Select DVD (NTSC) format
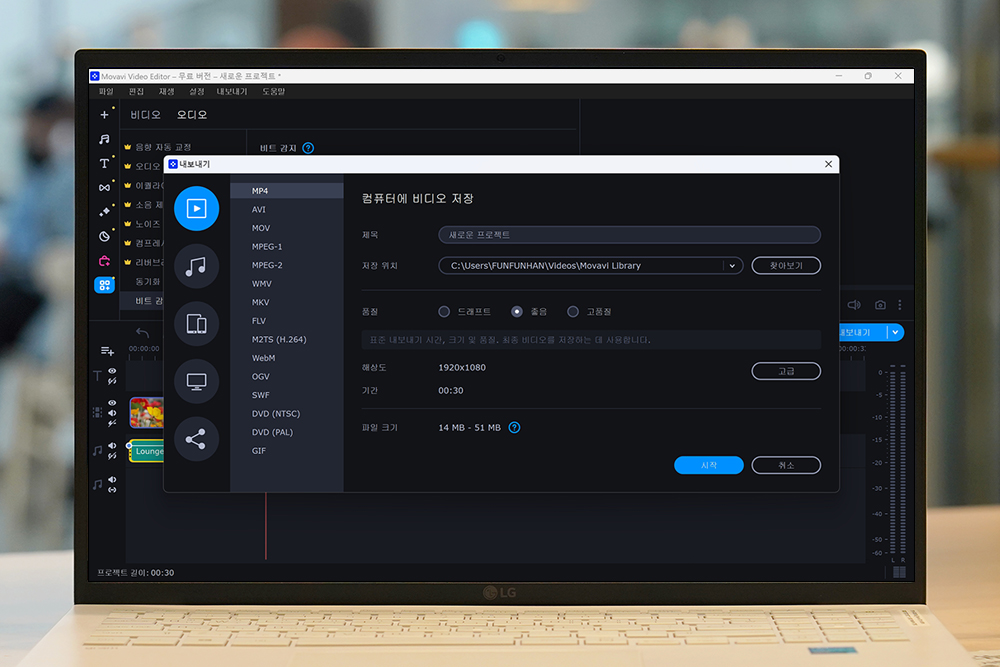This screenshot has width=1000, height=667. click(x=286, y=413)
